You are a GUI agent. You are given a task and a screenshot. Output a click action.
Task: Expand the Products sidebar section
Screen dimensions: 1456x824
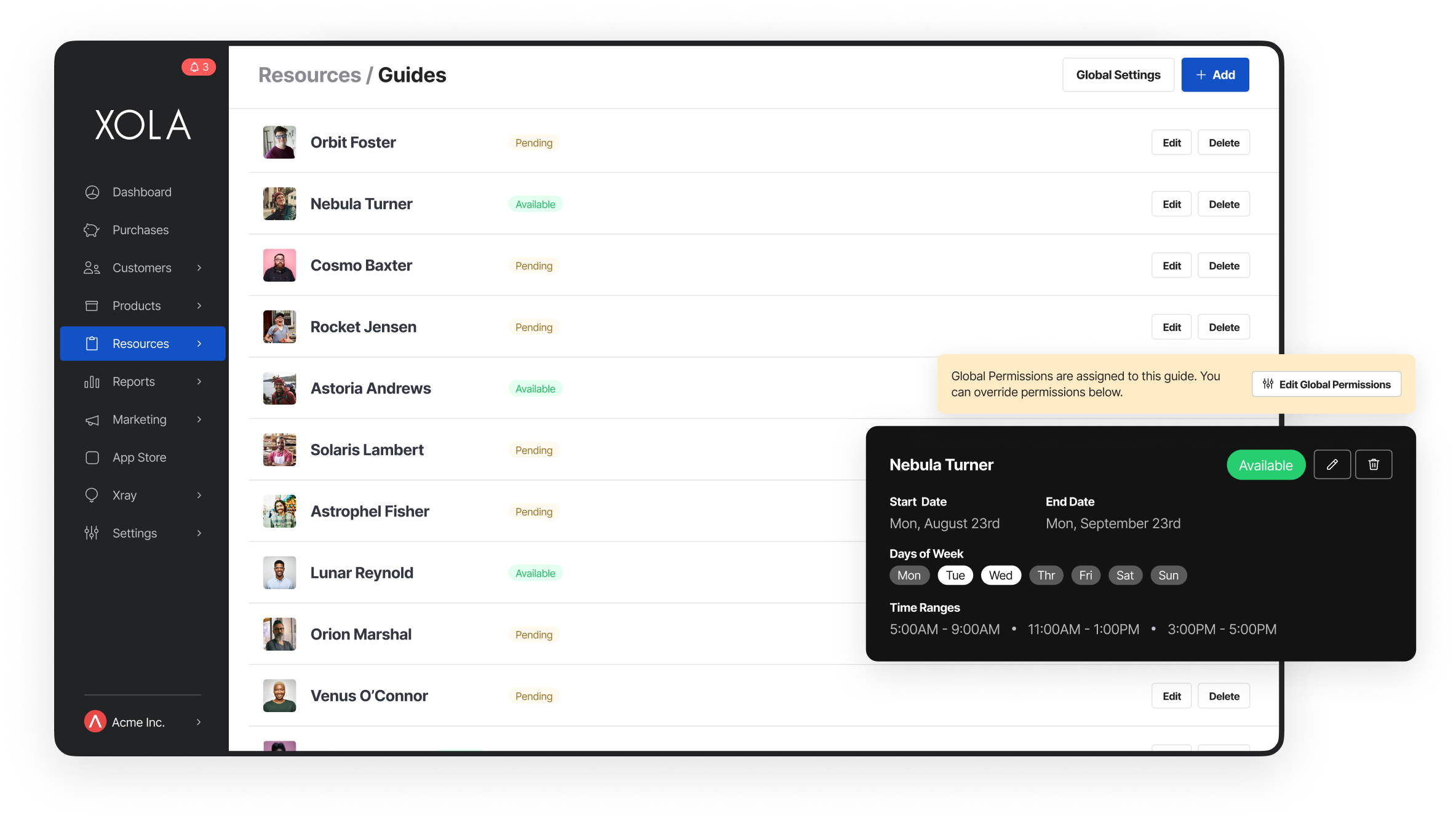pos(199,306)
